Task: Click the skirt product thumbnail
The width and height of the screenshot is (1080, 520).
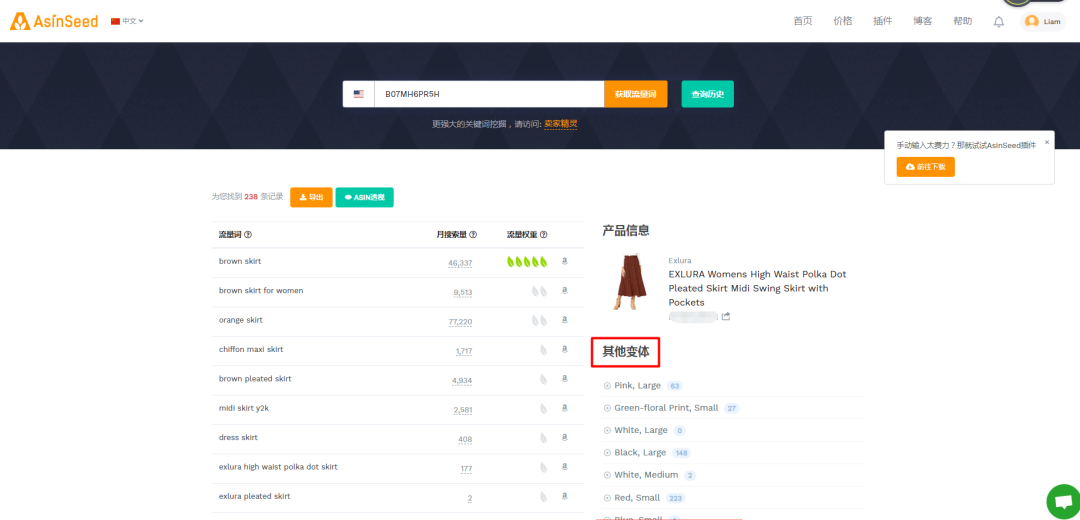Action: click(629, 282)
